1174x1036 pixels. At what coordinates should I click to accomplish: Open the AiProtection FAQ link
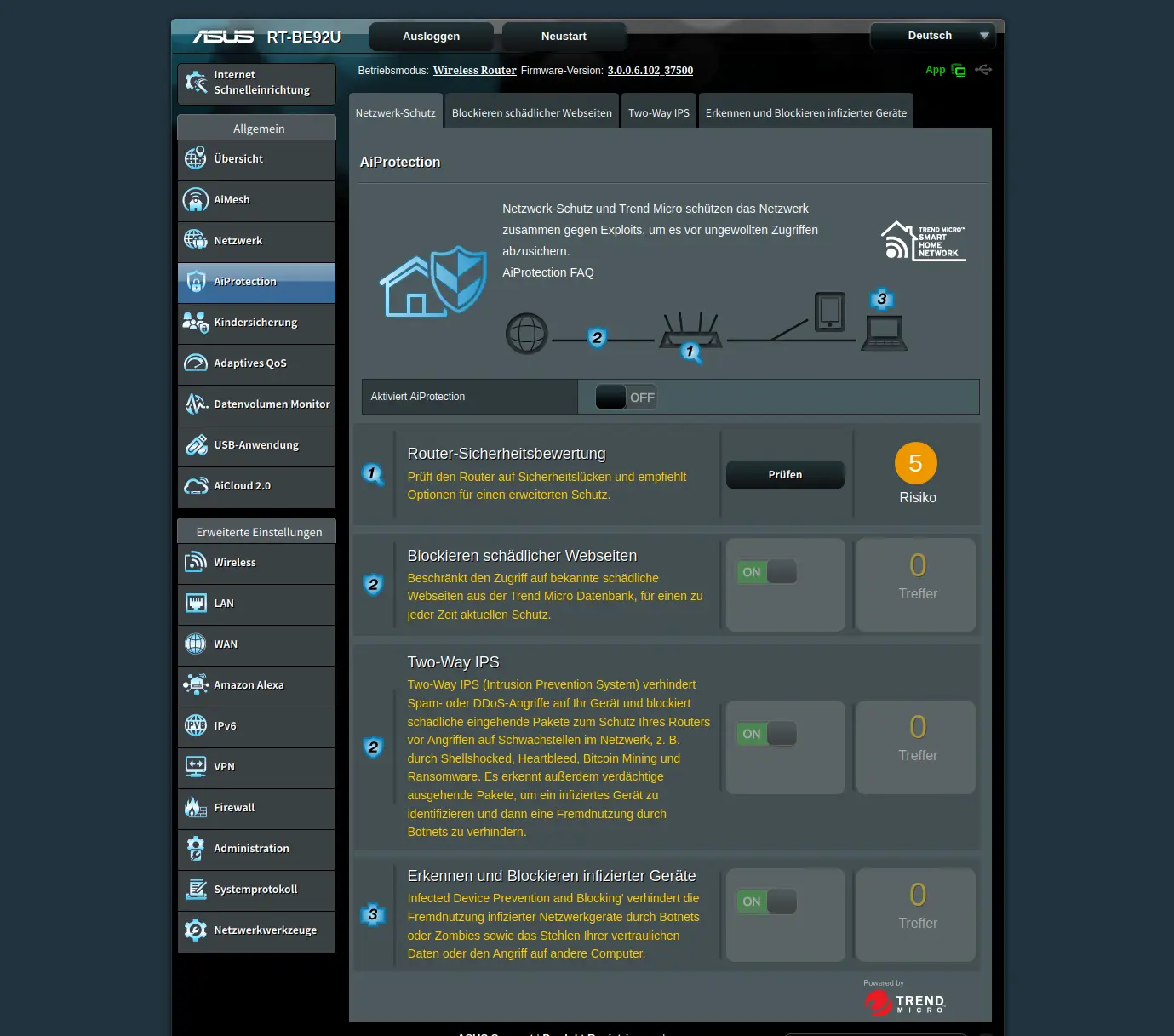pyautogui.click(x=547, y=272)
